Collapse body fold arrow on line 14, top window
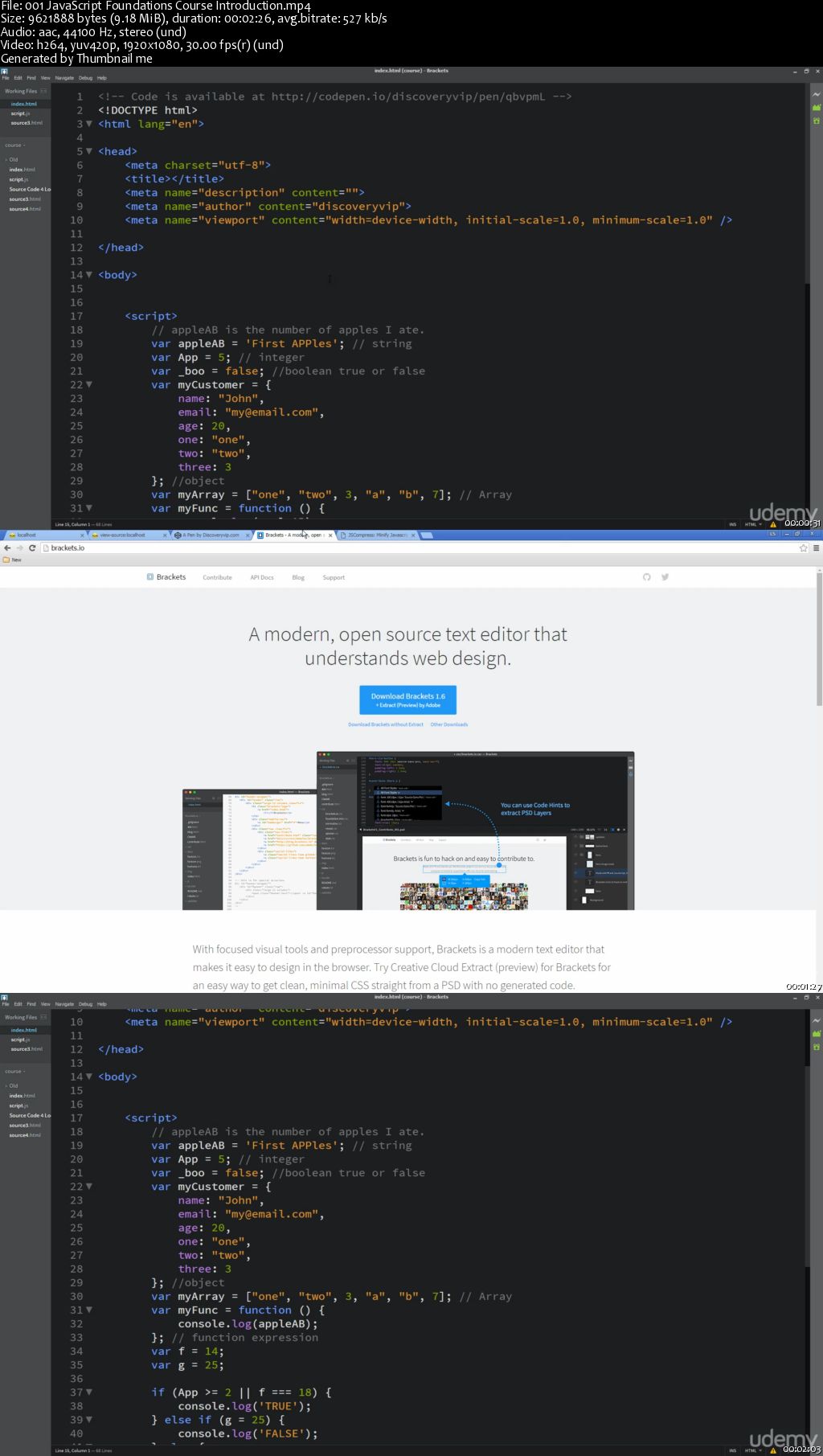The height and width of the screenshot is (1456, 823). (89, 275)
